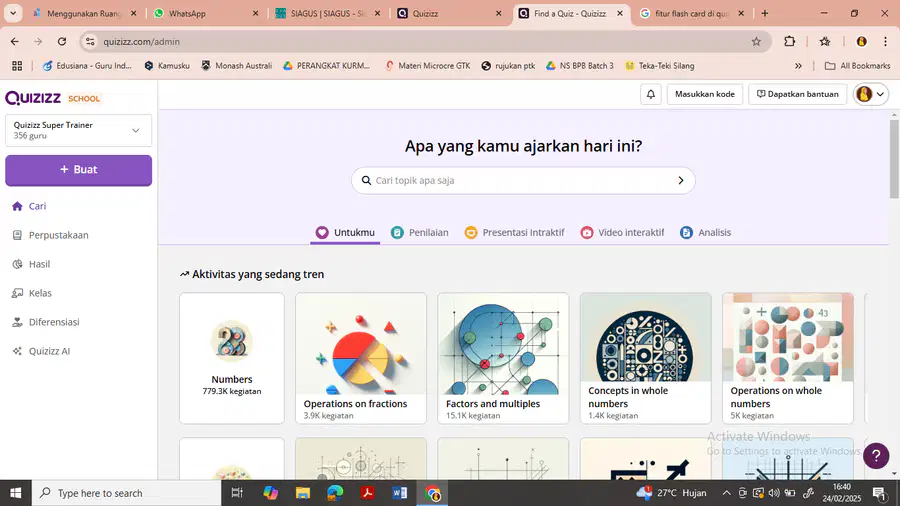
Task: Open Quizizz AI from sidebar
Action: click(49, 351)
